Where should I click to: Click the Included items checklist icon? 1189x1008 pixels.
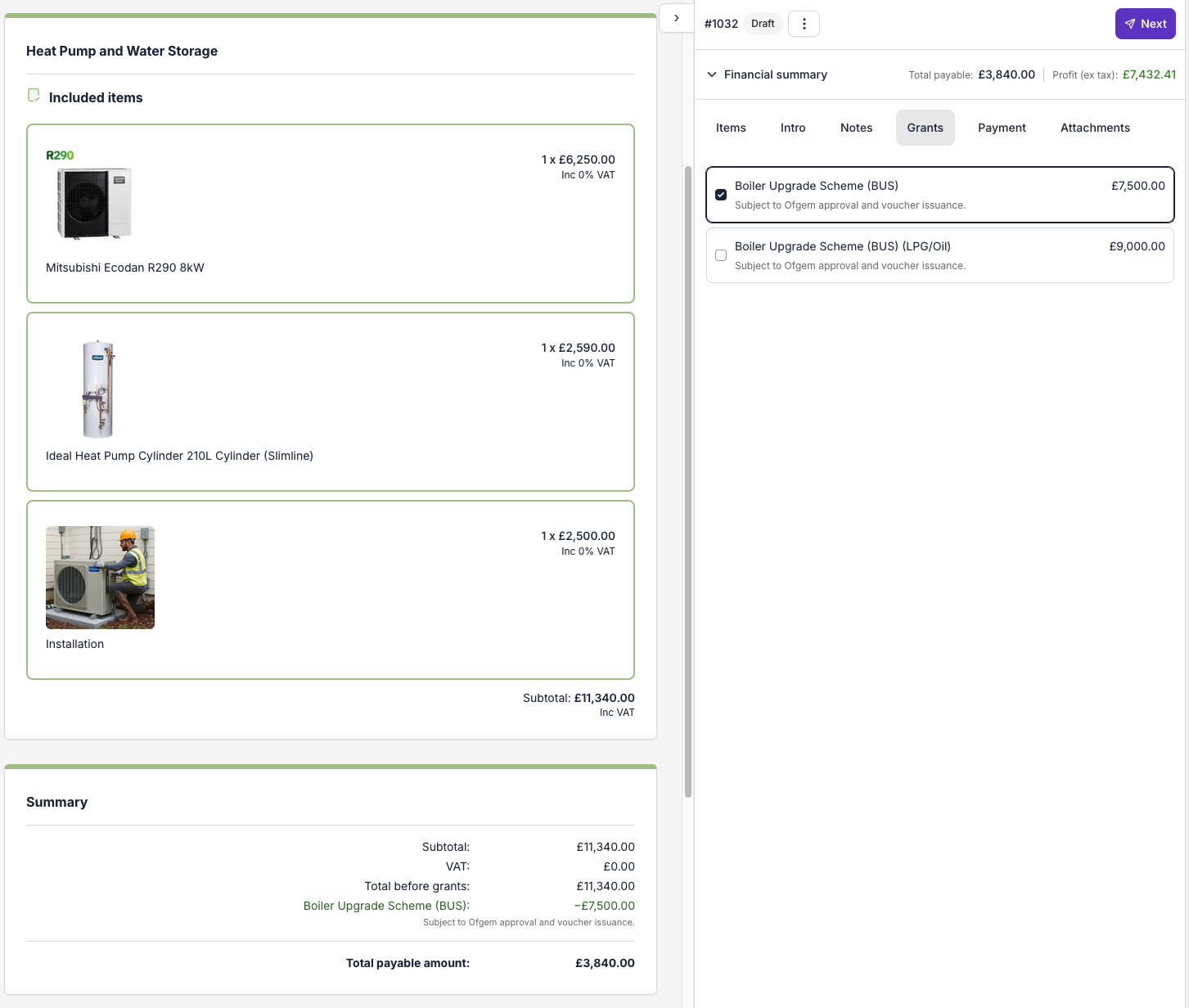point(34,96)
